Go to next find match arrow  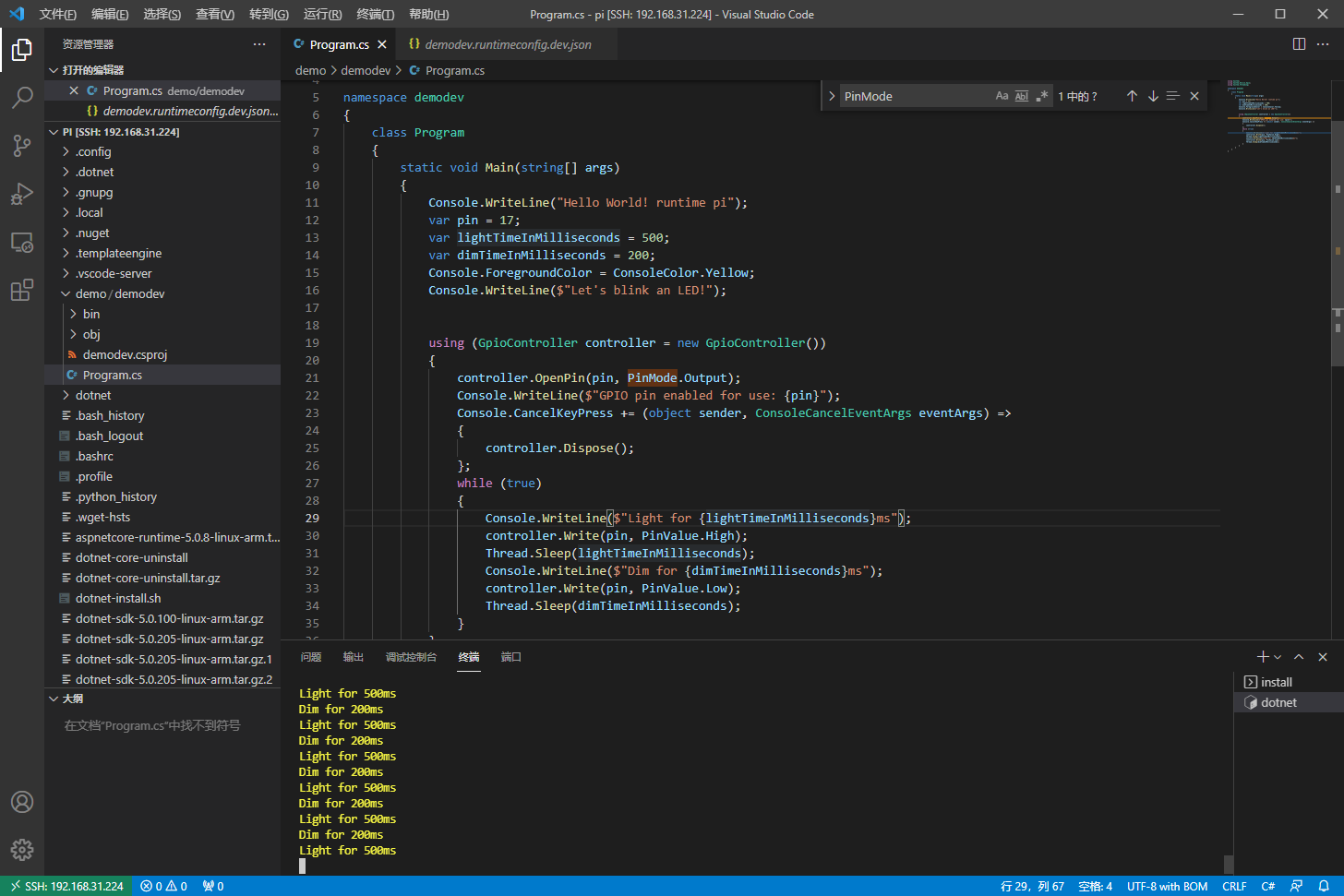pyautogui.click(x=1153, y=96)
